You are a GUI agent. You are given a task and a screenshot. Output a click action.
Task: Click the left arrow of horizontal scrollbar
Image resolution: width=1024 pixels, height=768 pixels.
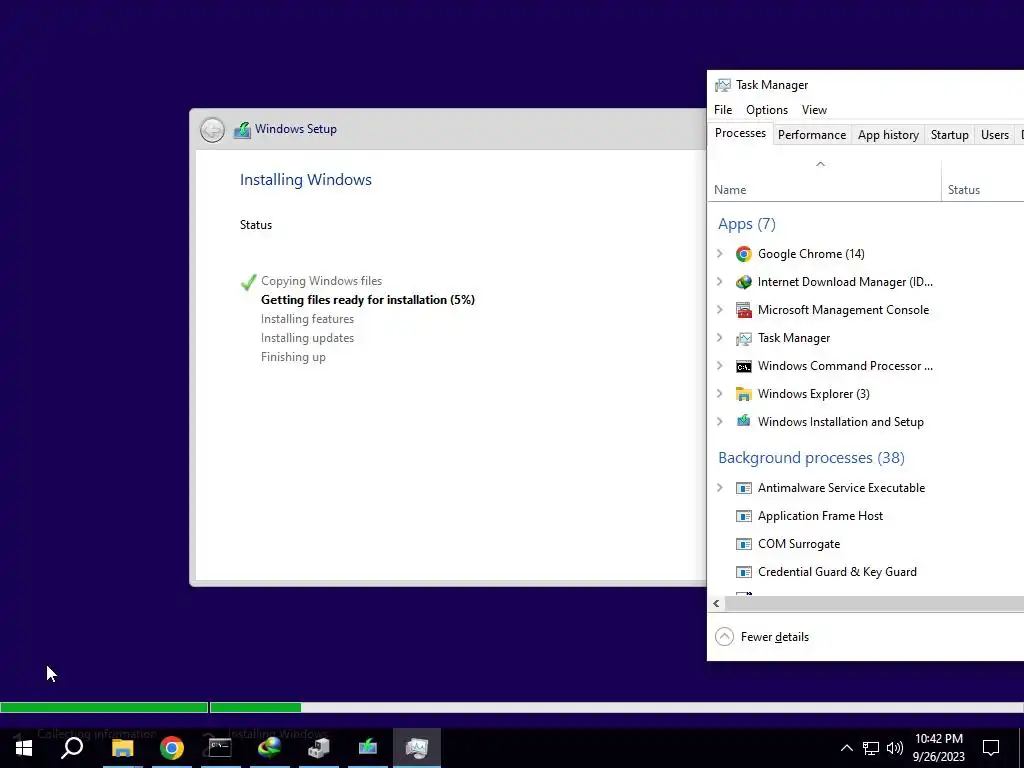pyautogui.click(x=716, y=603)
